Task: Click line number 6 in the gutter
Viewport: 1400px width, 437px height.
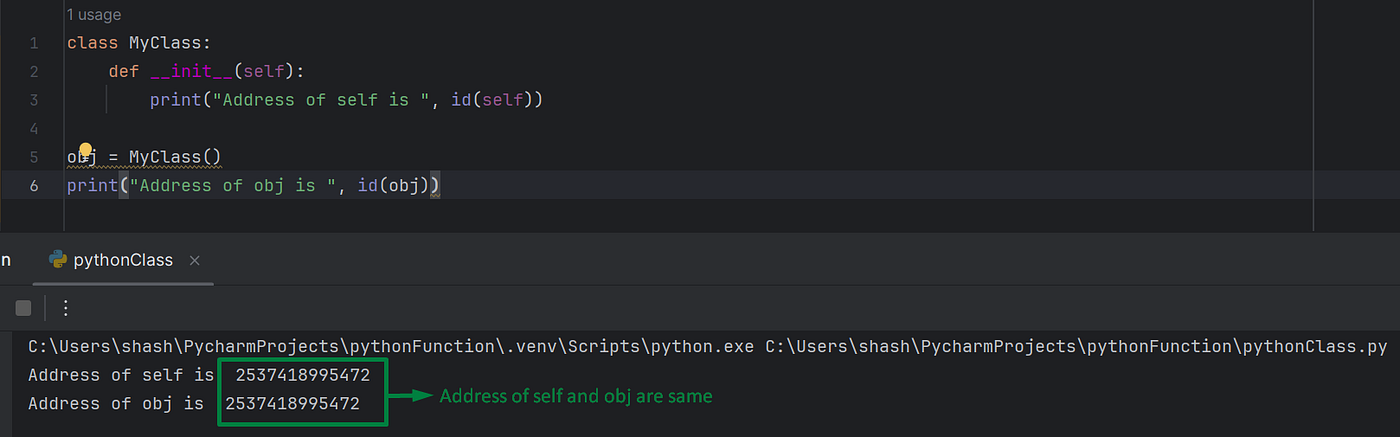Action: coord(34,186)
